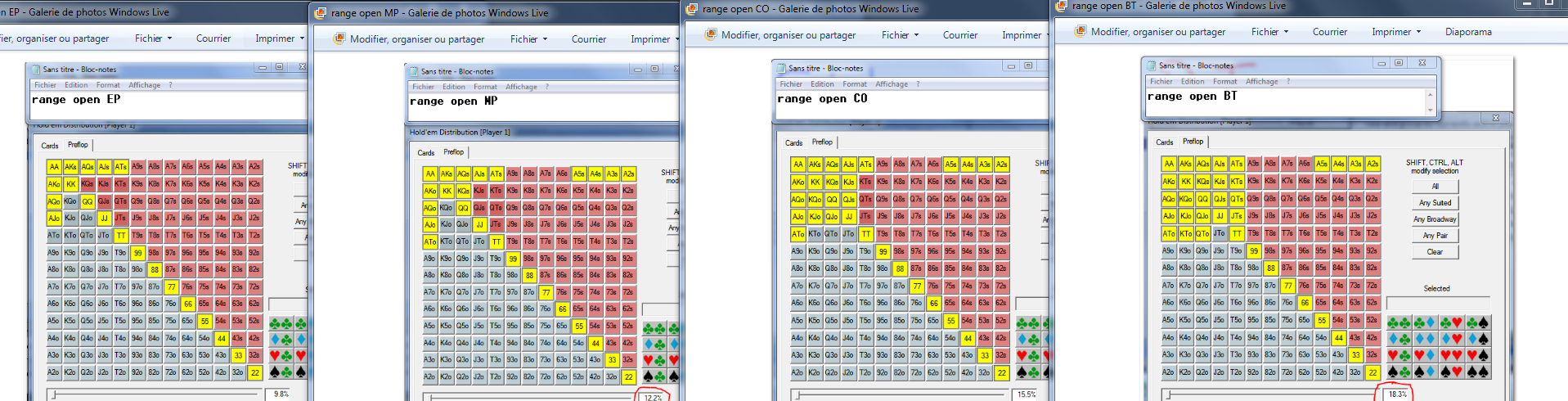The width and height of the screenshot is (1568, 401).
Task: Click Modifier icon in range open MP gallery
Action: tap(339, 38)
